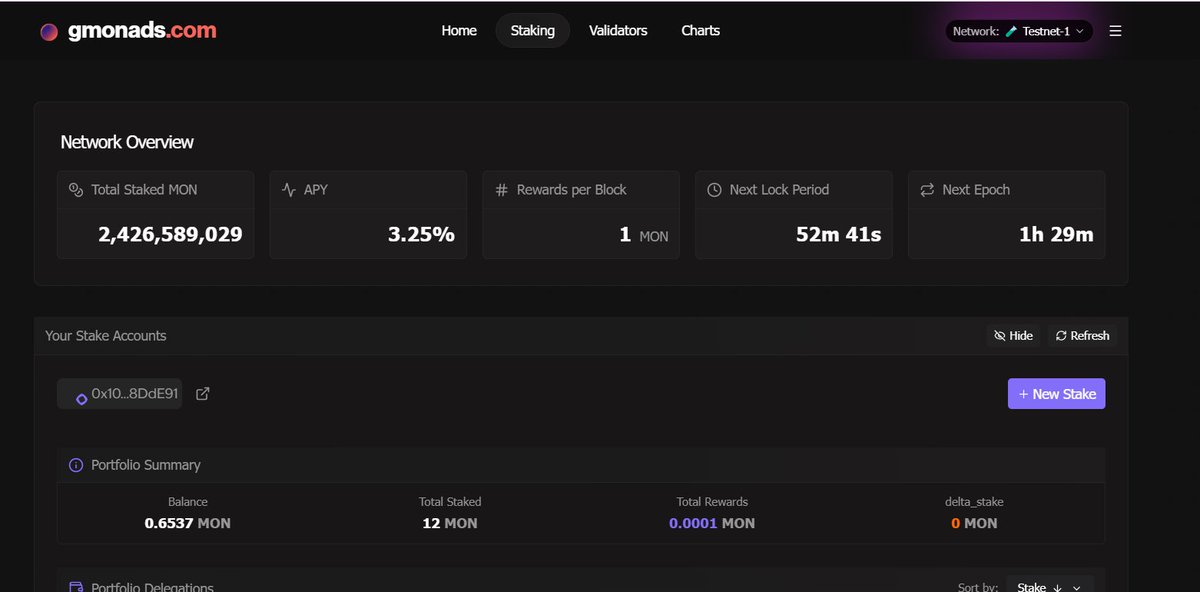
Task: Click the Total Staked MON coins icon
Action: pyautogui.click(x=75, y=190)
